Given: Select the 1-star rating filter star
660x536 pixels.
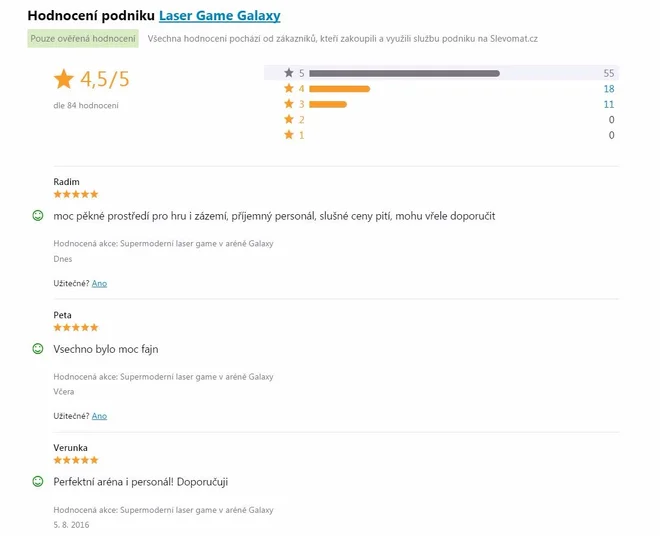Looking at the screenshot, I should pyautogui.click(x=289, y=135).
